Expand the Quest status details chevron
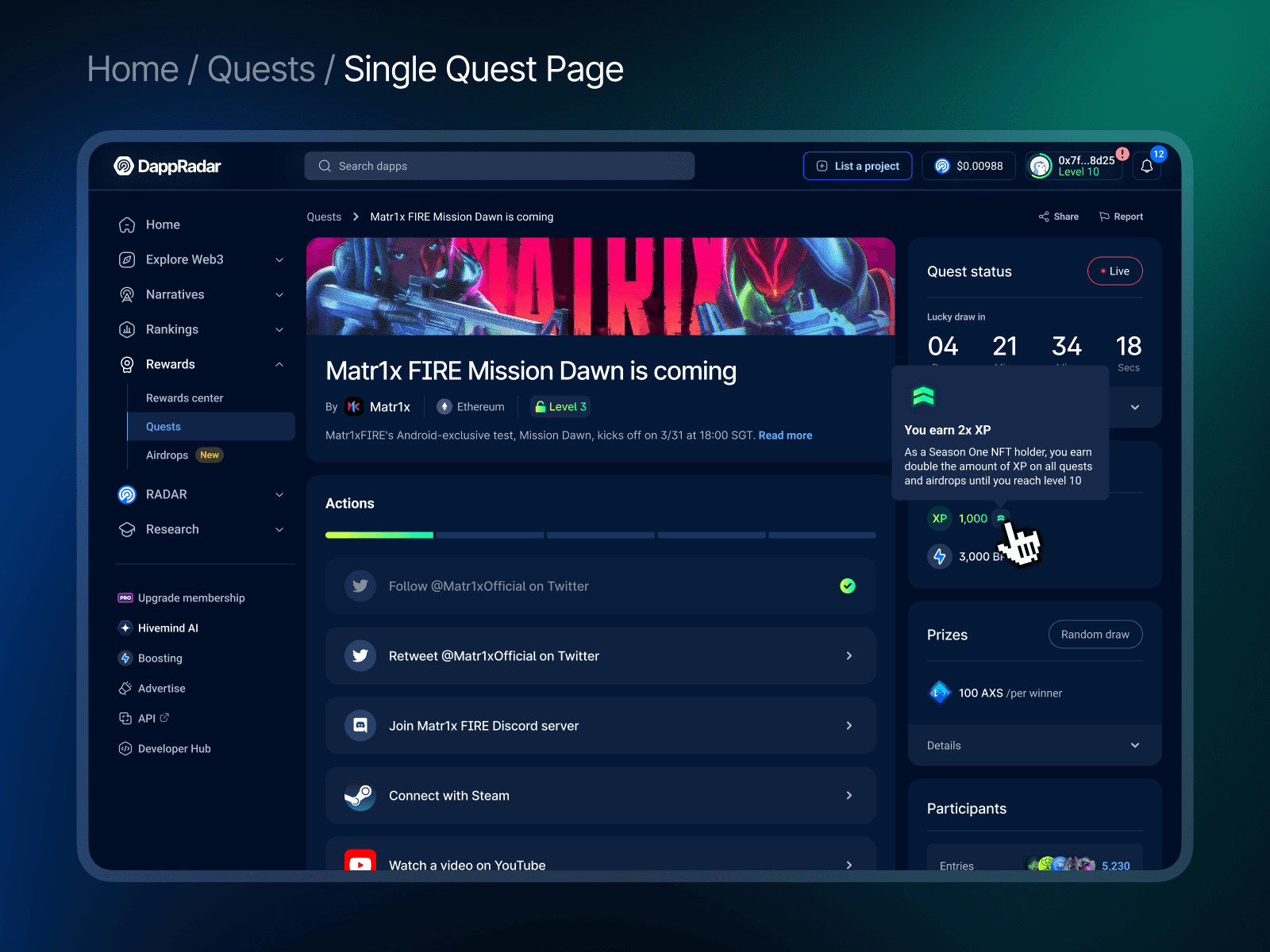 (1135, 407)
